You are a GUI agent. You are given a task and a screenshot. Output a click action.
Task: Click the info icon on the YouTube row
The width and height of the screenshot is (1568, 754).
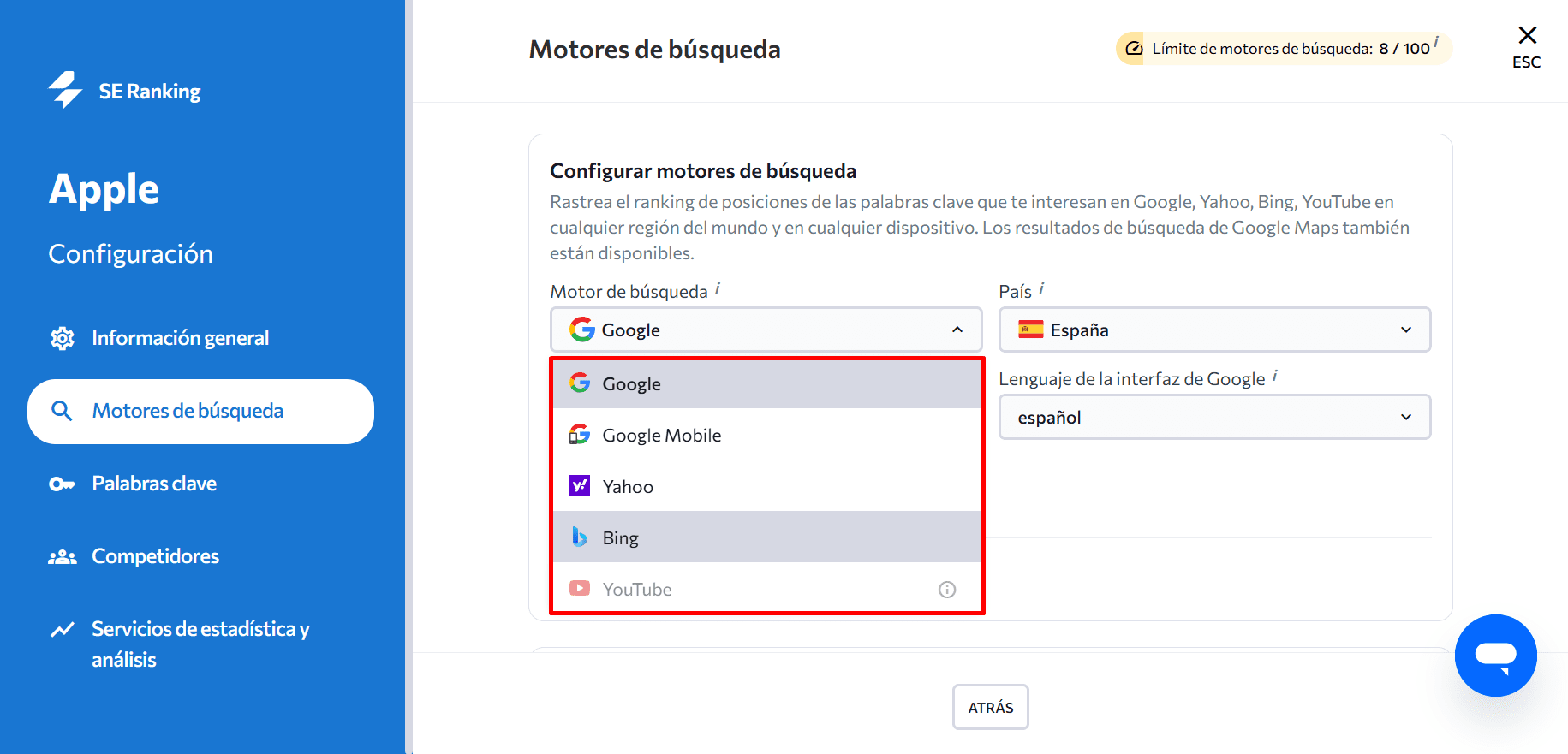(947, 590)
